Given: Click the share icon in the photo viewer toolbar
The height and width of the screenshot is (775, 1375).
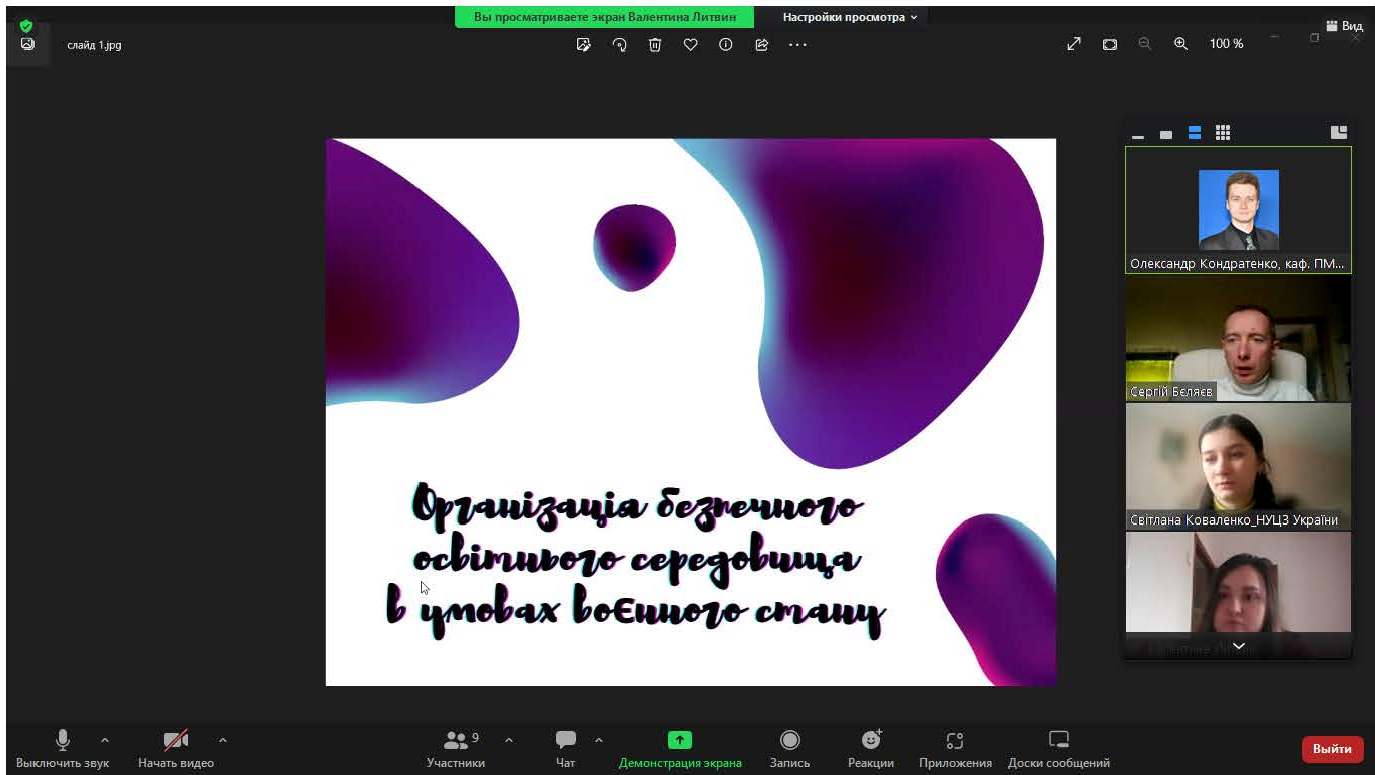Looking at the screenshot, I should tap(762, 45).
